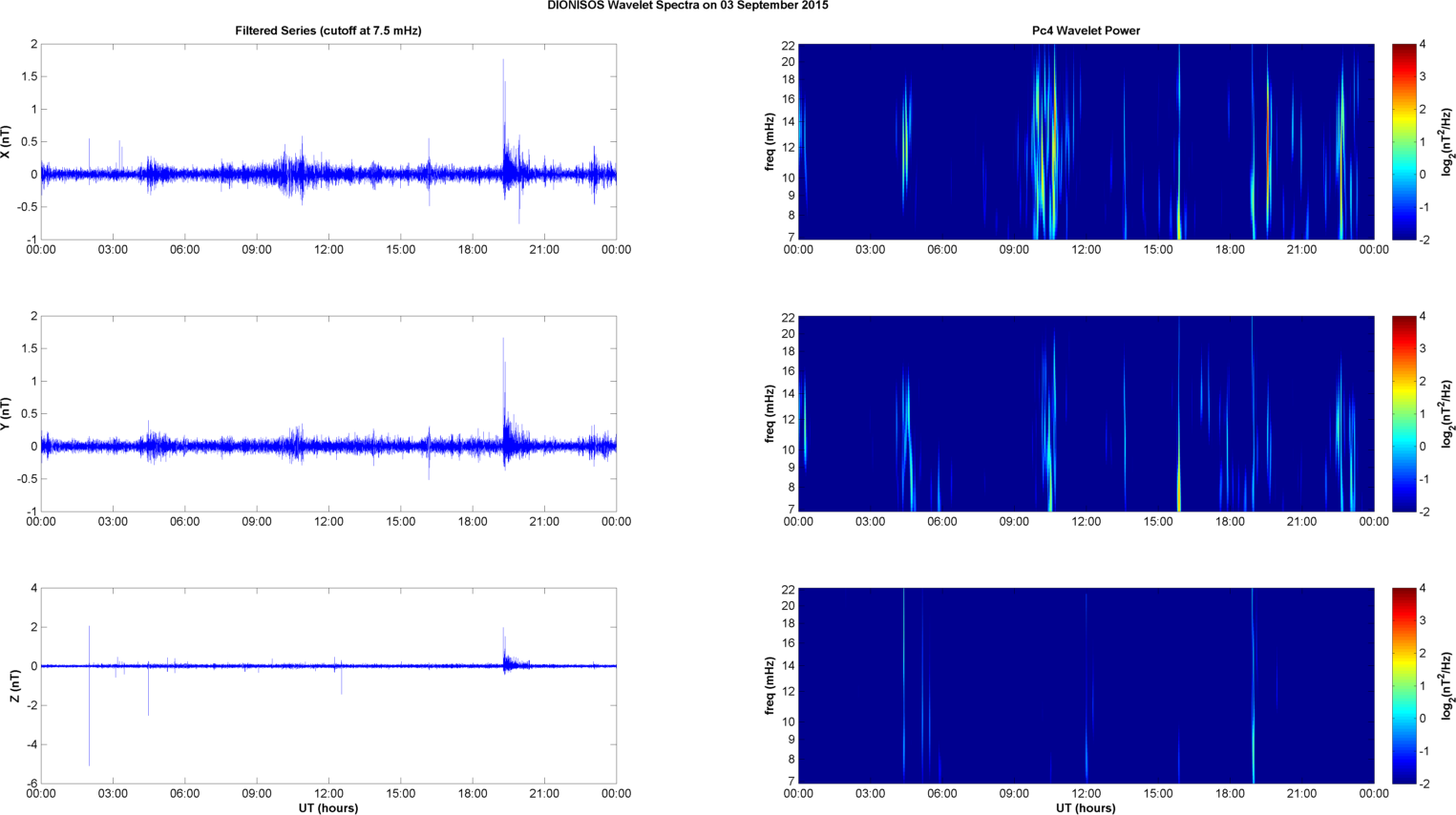Click the 1.5 tick on the X (nT) axis

tap(30, 76)
